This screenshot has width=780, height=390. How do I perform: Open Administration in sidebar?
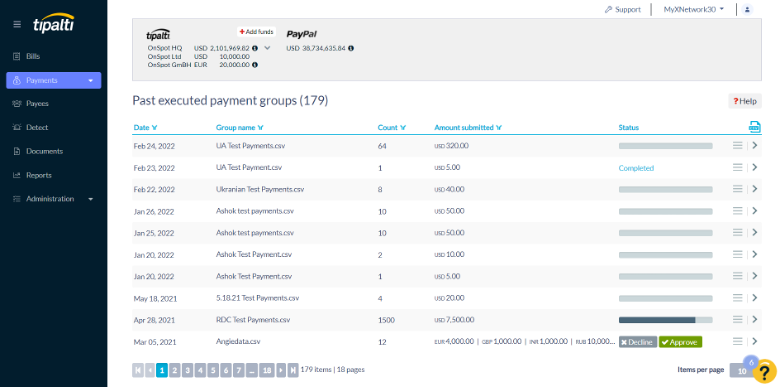click(50, 199)
